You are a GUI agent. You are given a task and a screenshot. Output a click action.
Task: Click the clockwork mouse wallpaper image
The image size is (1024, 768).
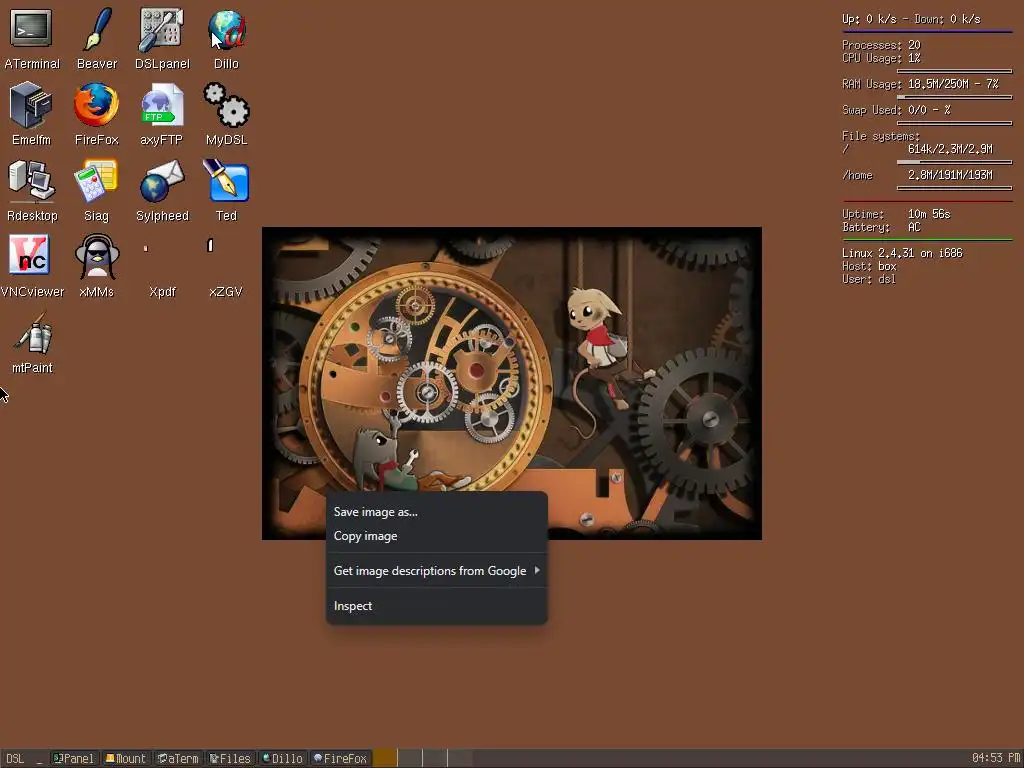511,383
